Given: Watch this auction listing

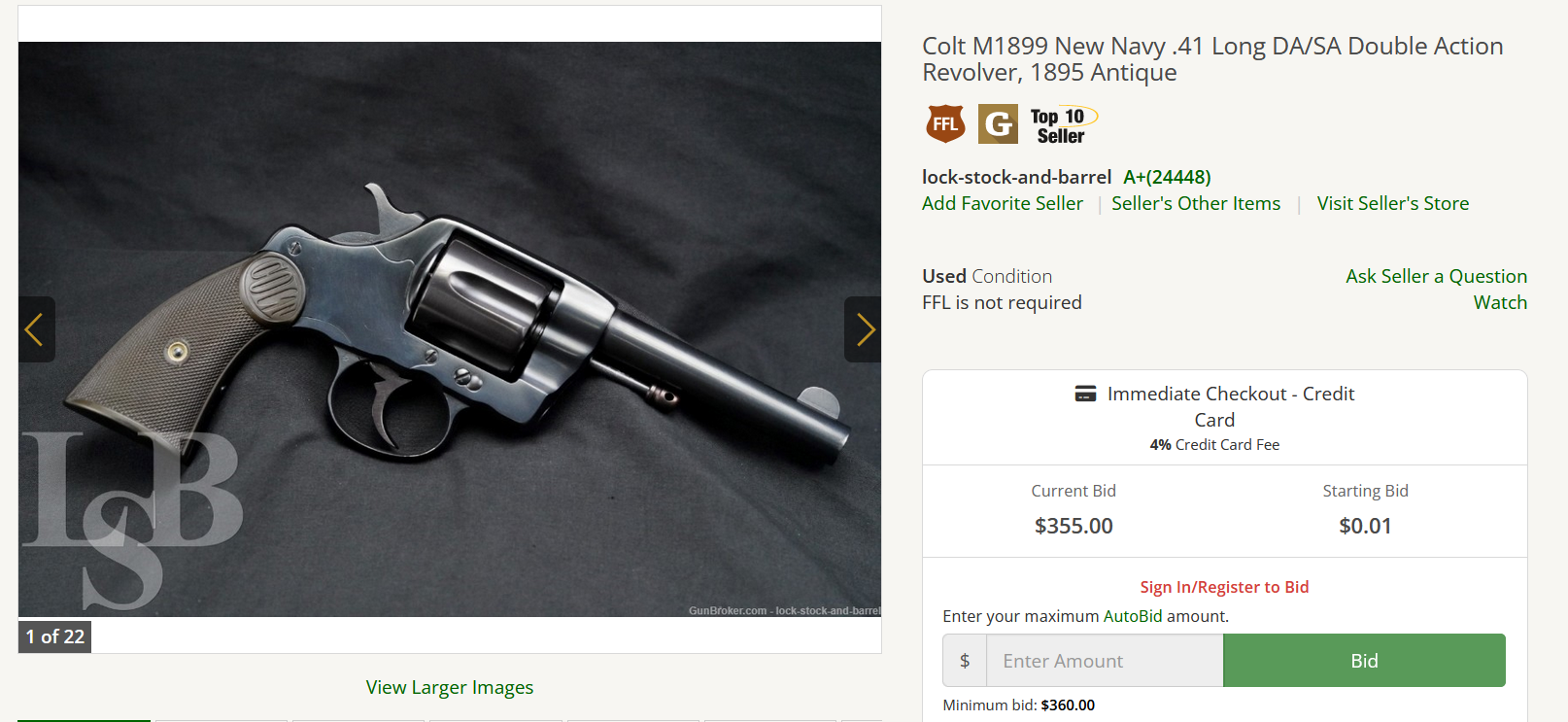Looking at the screenshot, I should tap(1500, 302).
